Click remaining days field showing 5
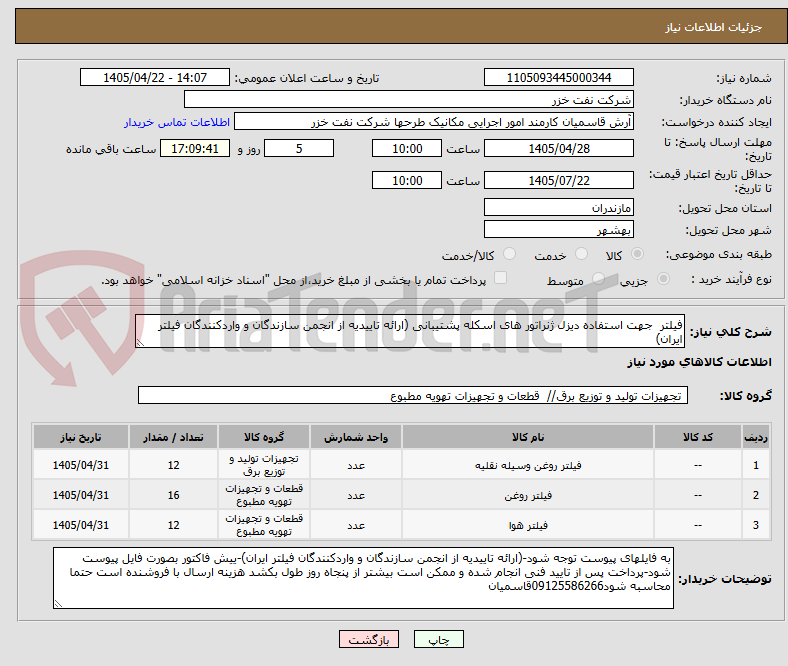Image resolution: width=788 pixels, height=666 pixels. point(299,148)
